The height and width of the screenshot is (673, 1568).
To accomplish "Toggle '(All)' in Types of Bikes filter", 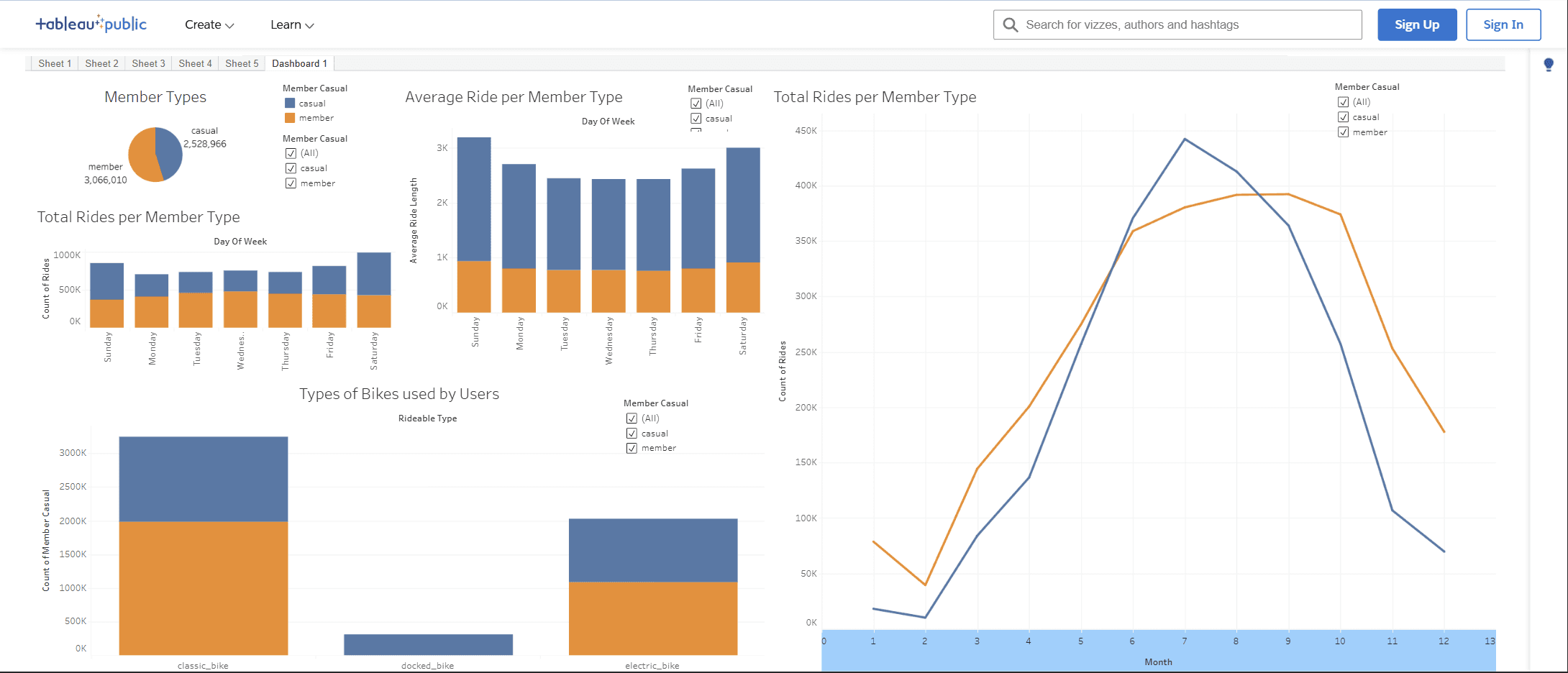I will click(x=632, y=418).
